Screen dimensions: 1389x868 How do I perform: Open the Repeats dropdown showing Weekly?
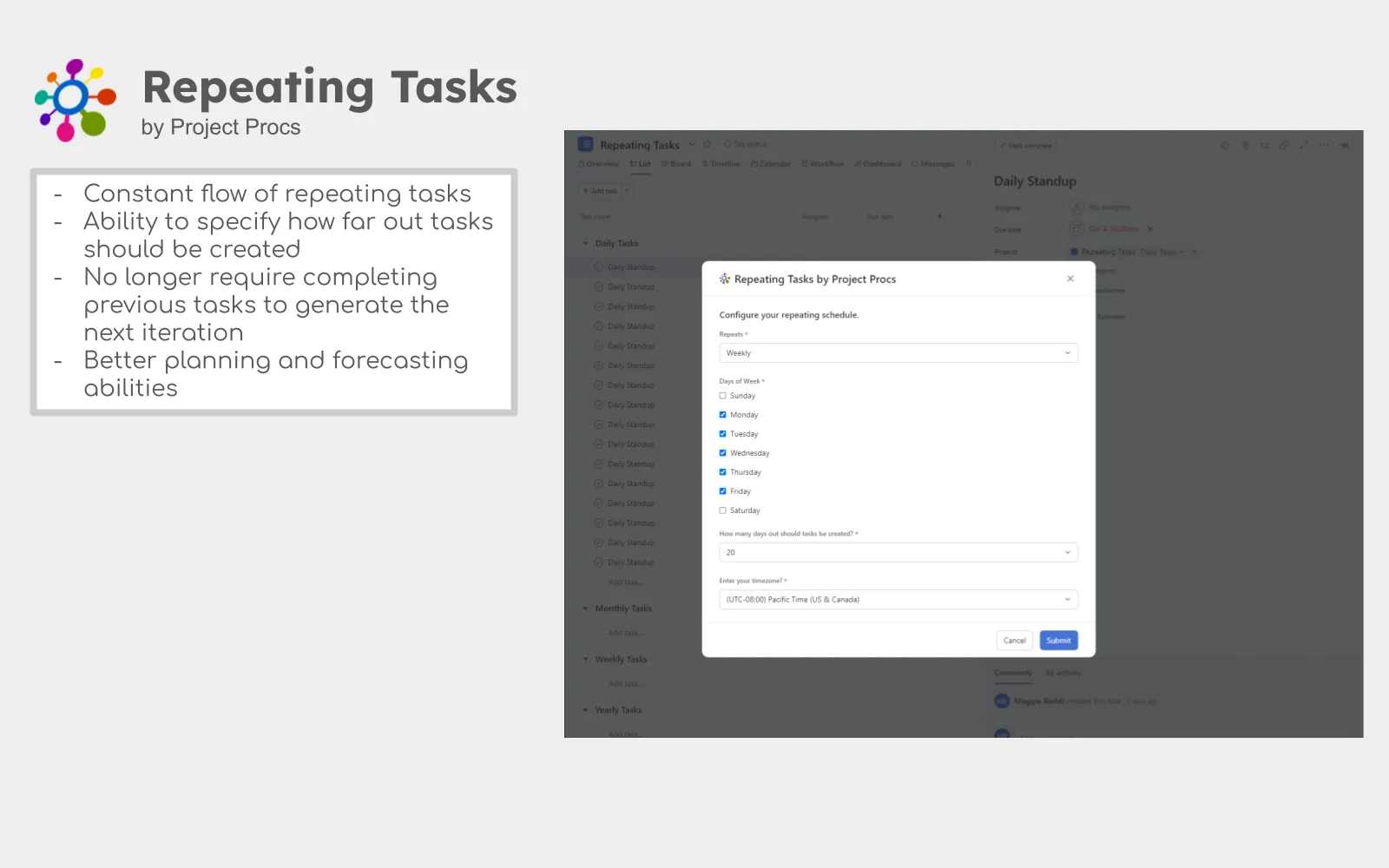point(898,353)
